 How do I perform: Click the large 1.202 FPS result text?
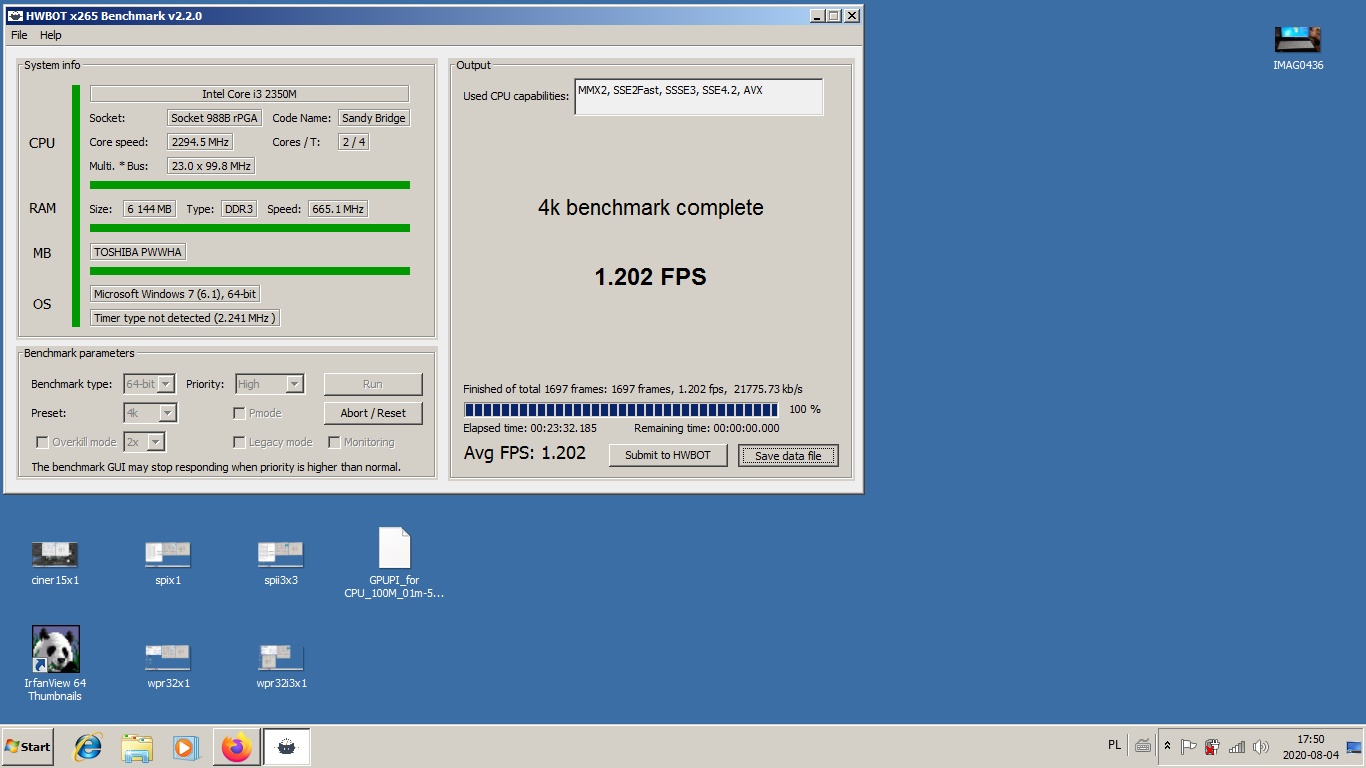coord(651,277)
